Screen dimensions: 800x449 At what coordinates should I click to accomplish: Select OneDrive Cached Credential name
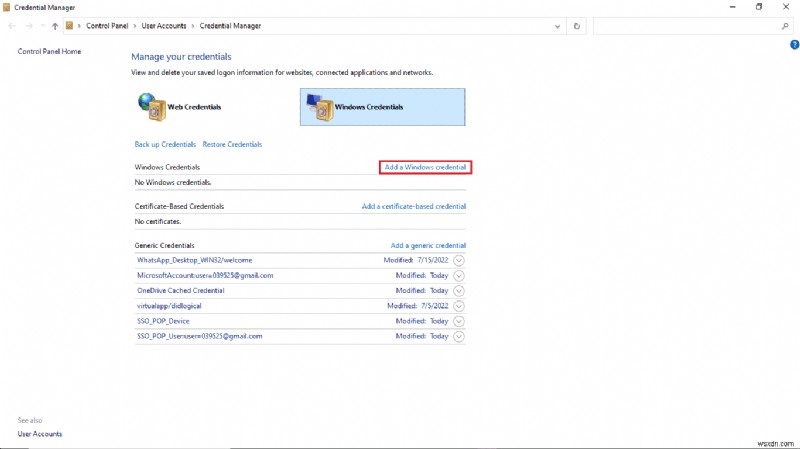(x=181, y=291)
